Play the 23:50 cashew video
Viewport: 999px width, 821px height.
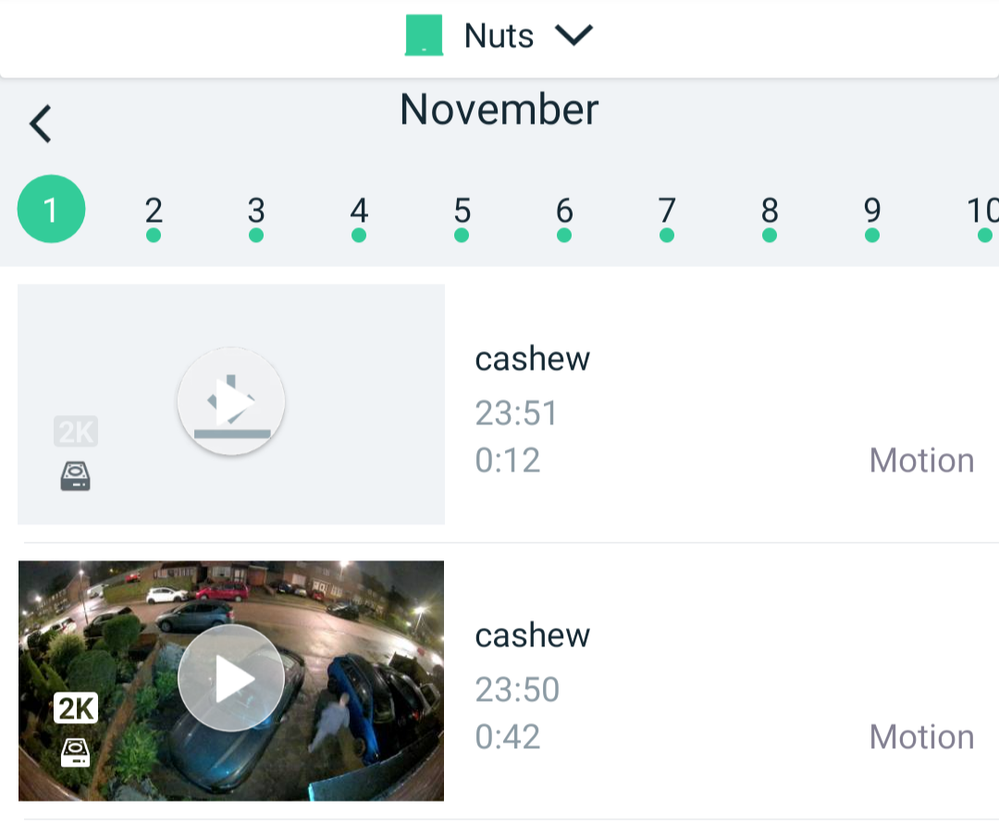tap(231, 678)
